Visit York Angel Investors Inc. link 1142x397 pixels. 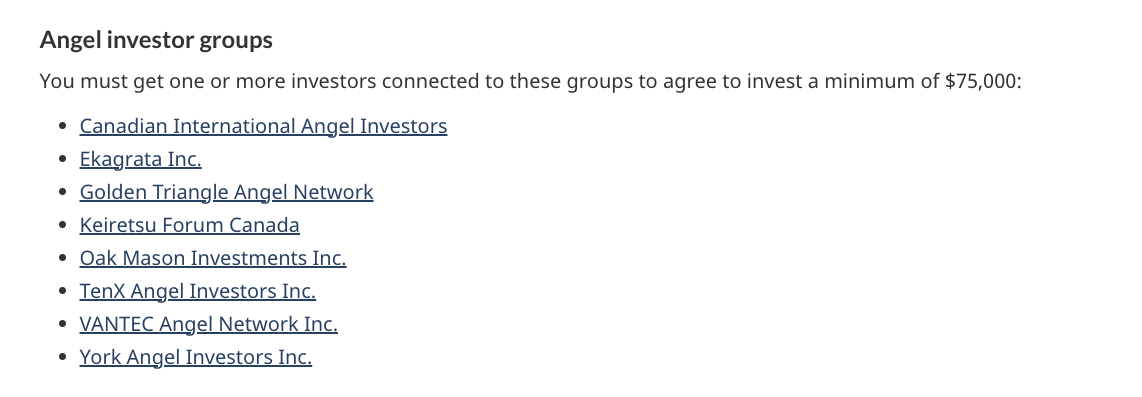[196, 357]
